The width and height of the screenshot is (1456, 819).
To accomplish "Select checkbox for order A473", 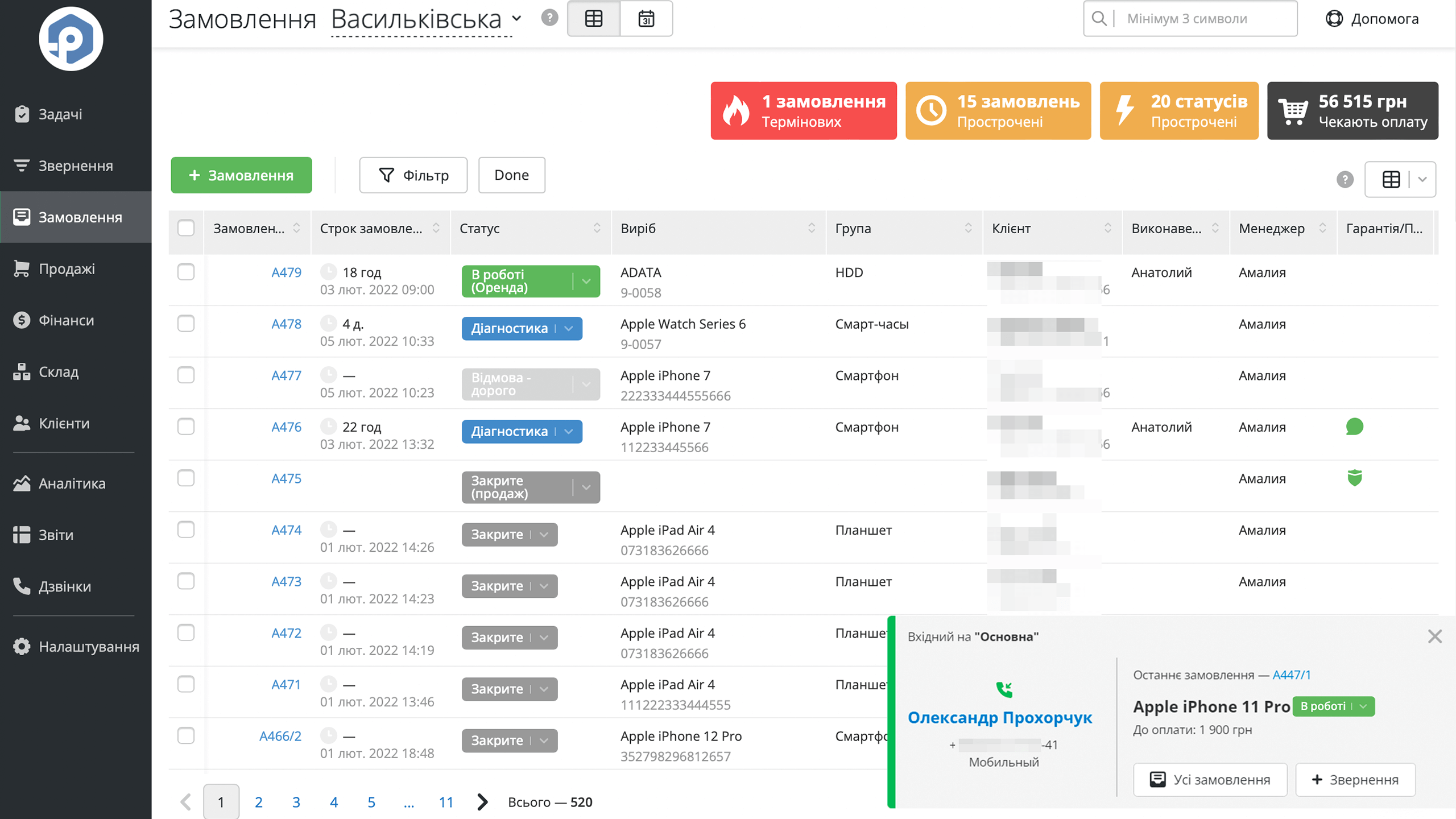I will pos(186,581).
